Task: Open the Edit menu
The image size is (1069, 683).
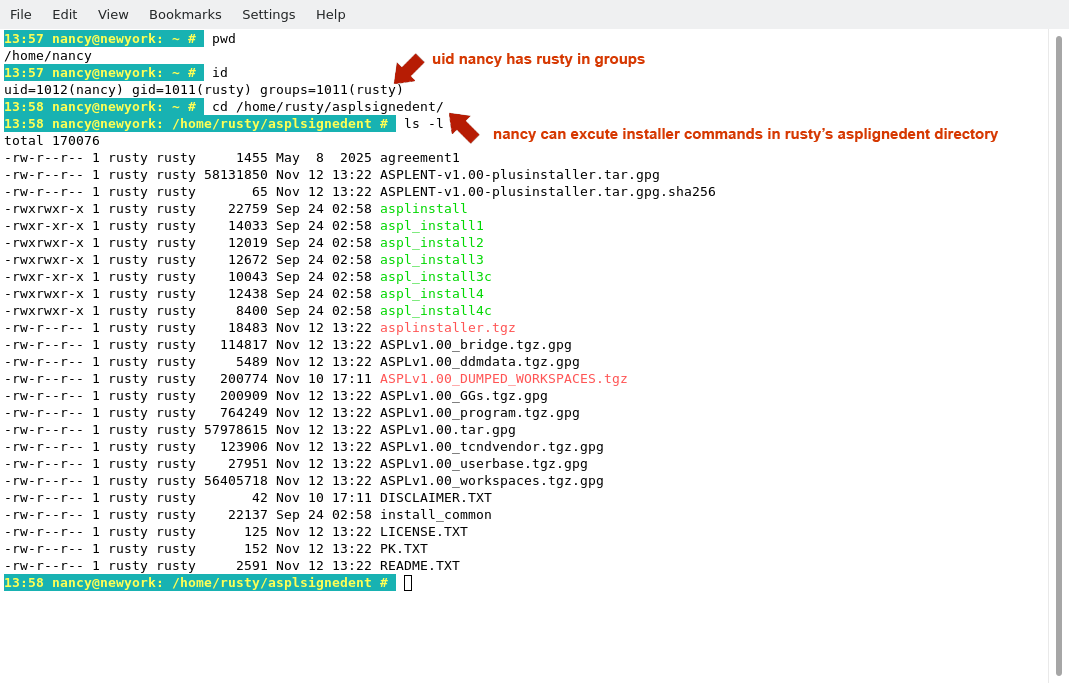Action: (64, 14)
